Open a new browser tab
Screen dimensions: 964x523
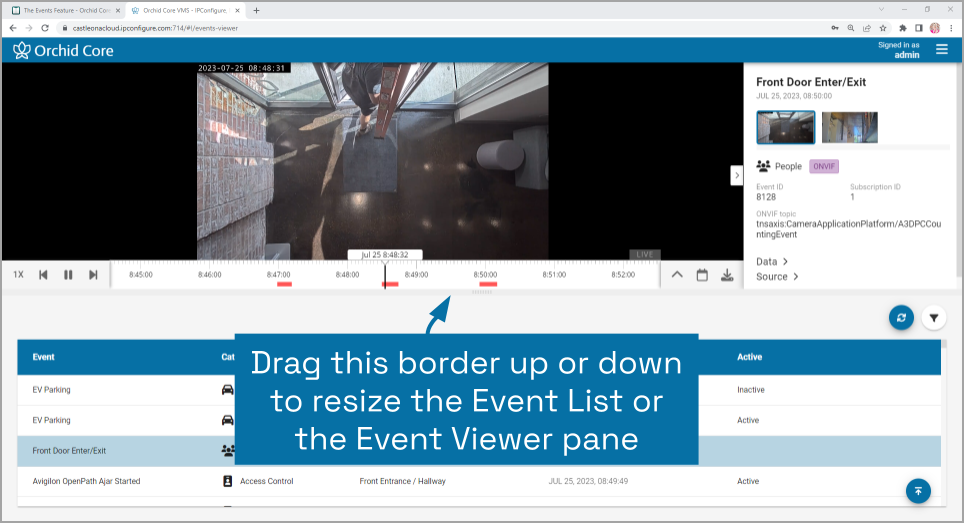coord(256,10)
